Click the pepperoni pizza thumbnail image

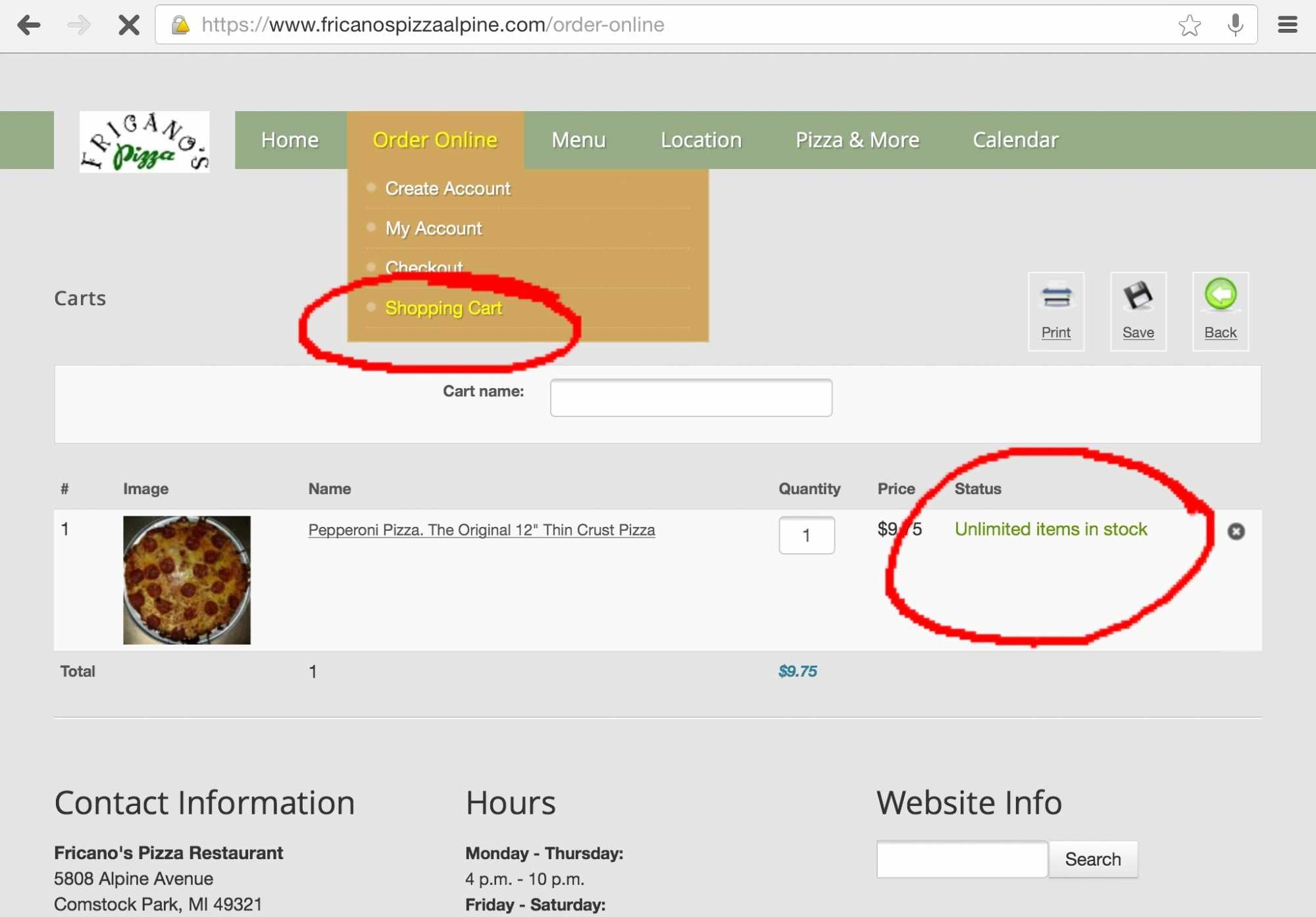(x=187, y=580)
